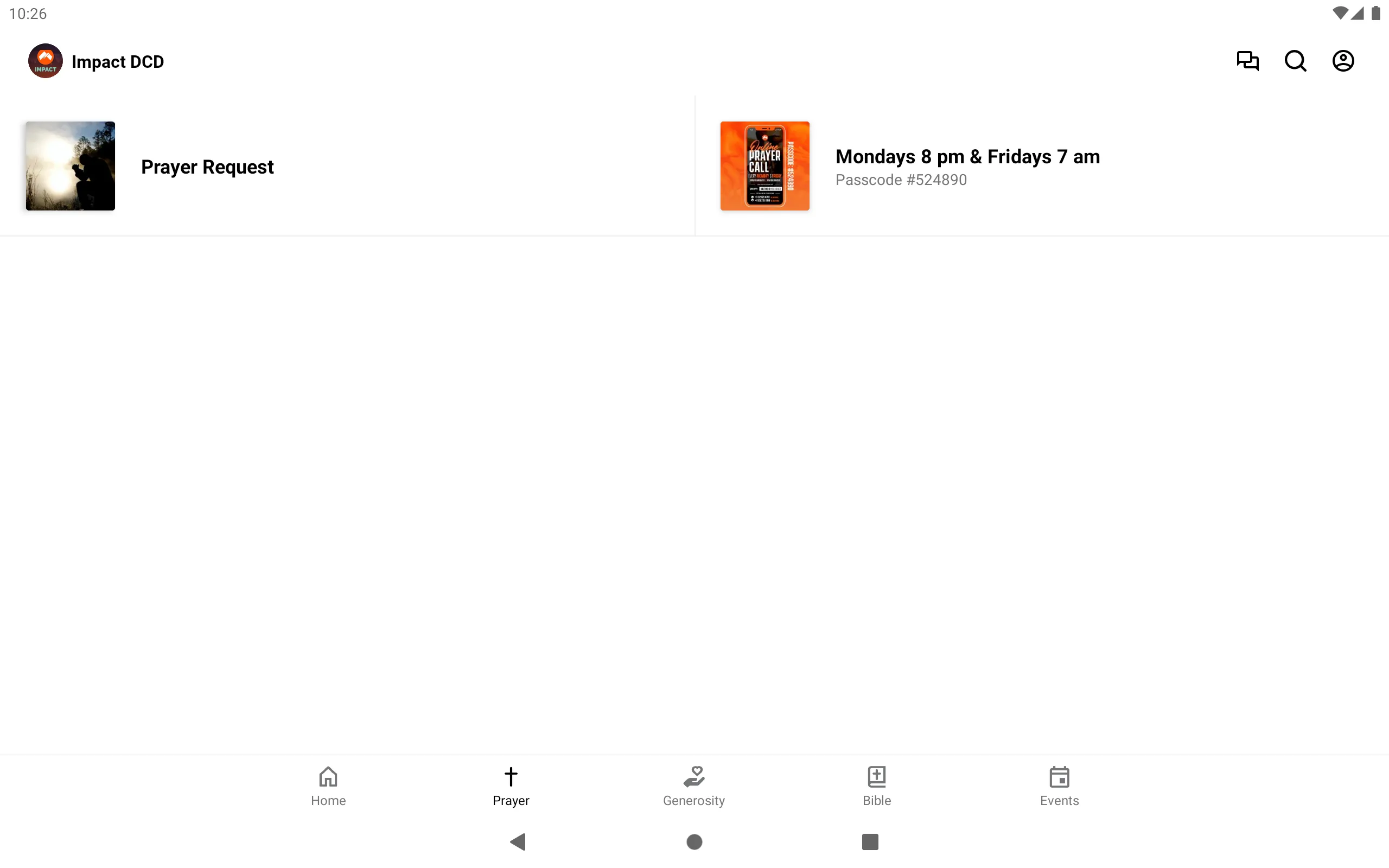Select the Prayer tab label
Screen dimensions: 1389x868
(511, 800)
